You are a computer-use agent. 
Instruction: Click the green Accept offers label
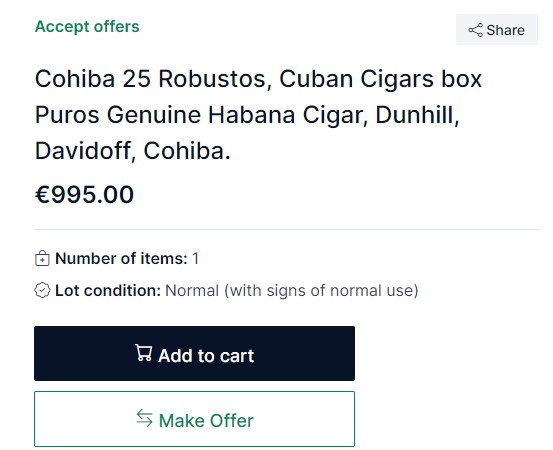[x=87, y=26]
